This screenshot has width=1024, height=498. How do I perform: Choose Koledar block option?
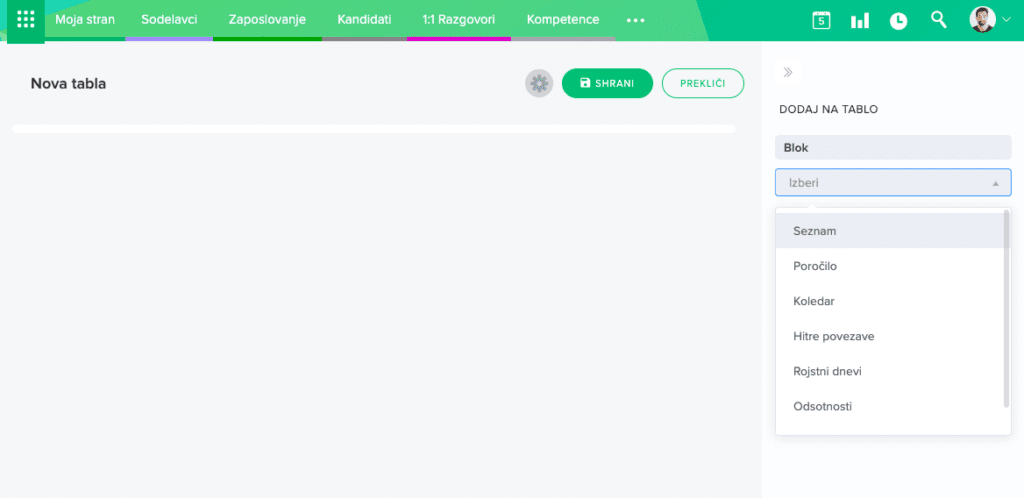(x=814, y=301)
